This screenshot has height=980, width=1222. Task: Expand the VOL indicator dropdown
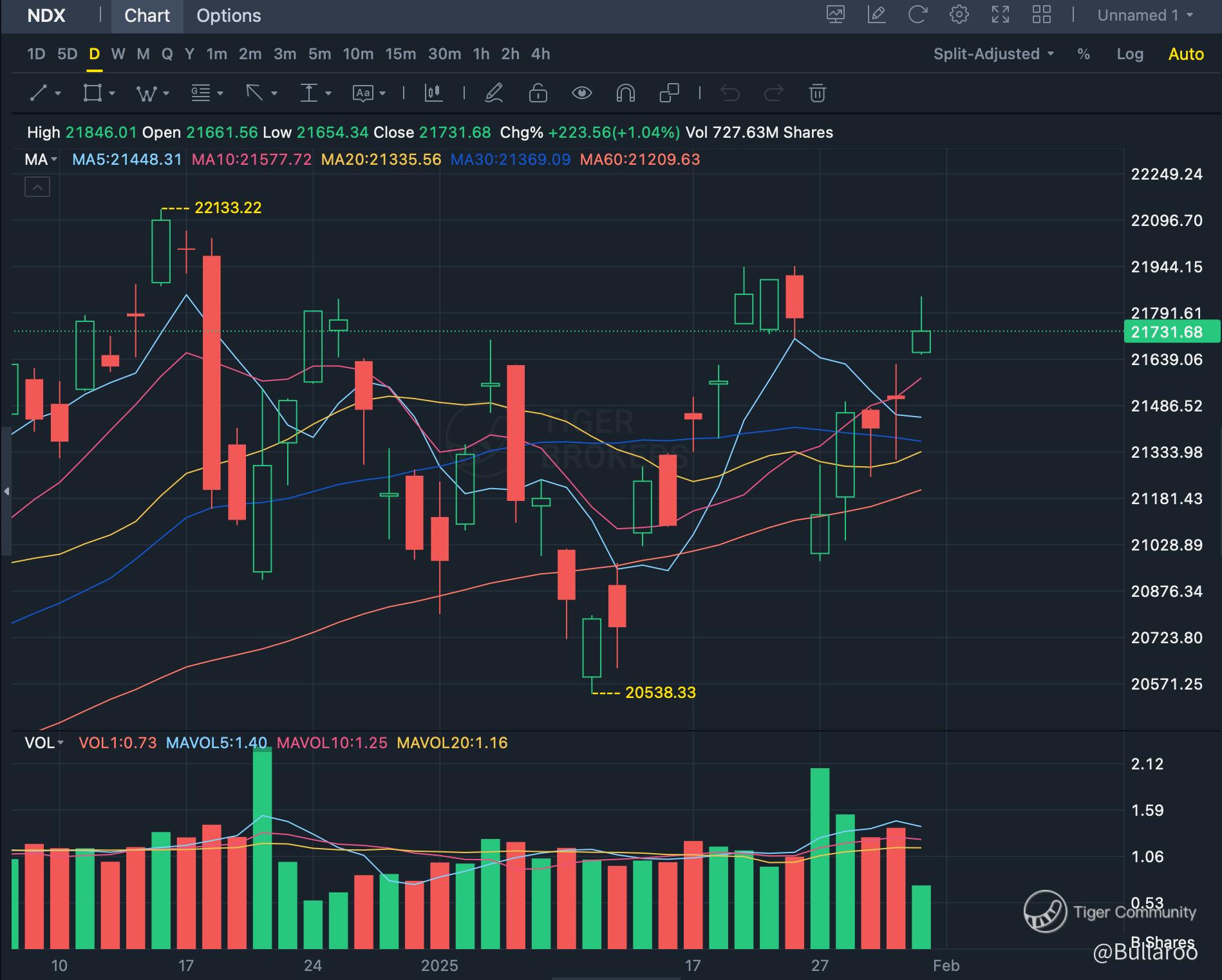[x=44, y=743]
